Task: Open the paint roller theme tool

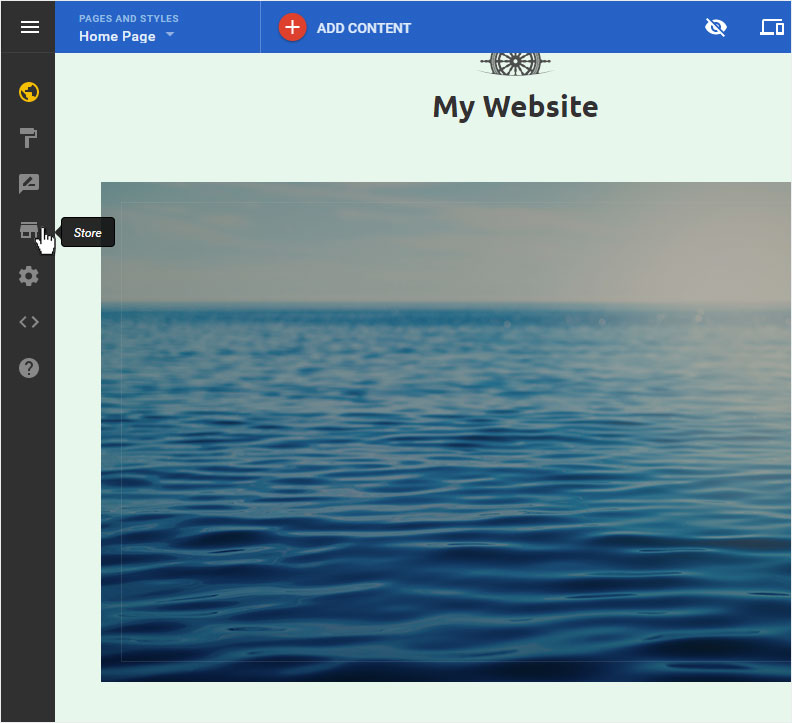Action: (29, 137)
